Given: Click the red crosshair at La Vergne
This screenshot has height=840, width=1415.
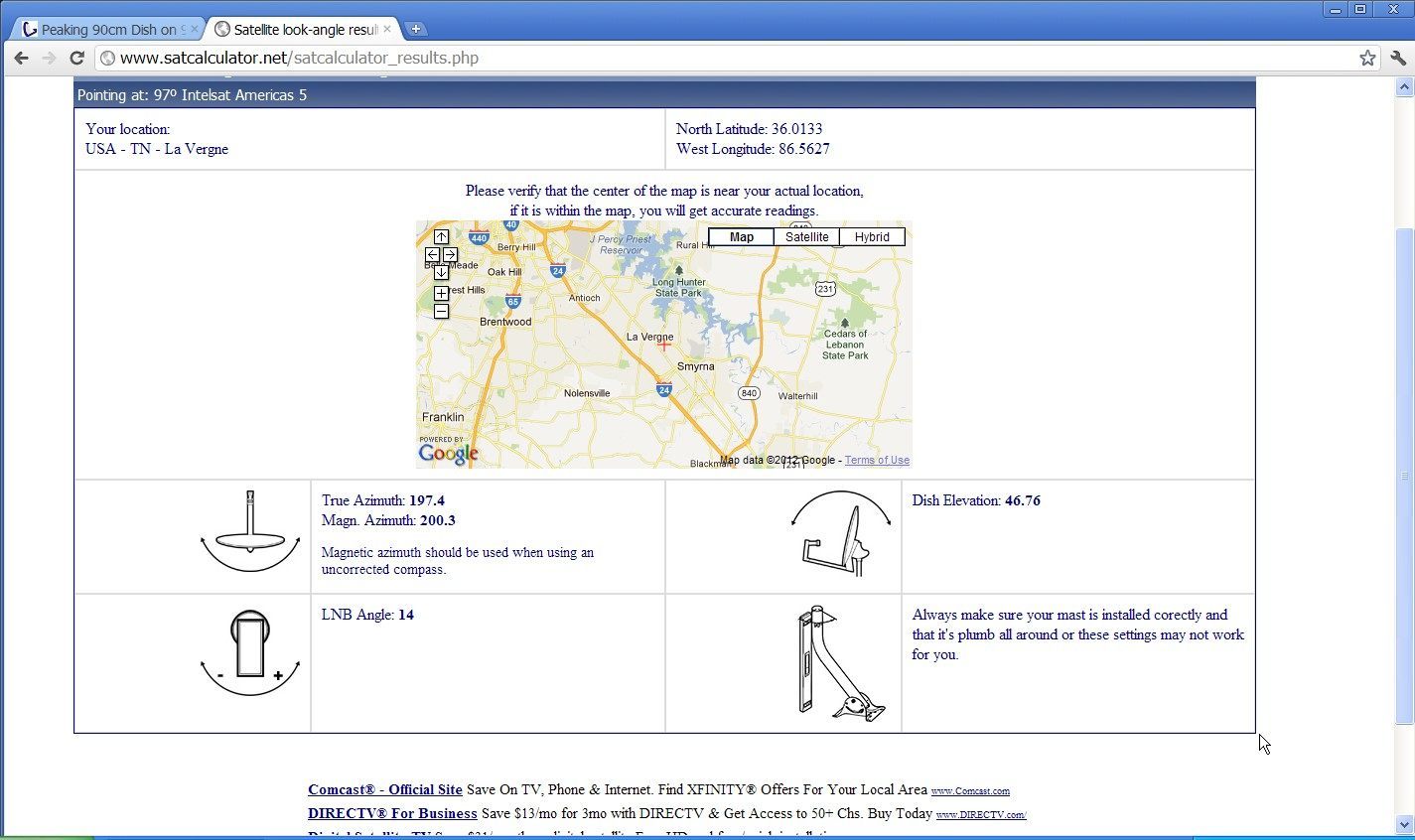Looking at the screenshot, I should click(663, 345).
